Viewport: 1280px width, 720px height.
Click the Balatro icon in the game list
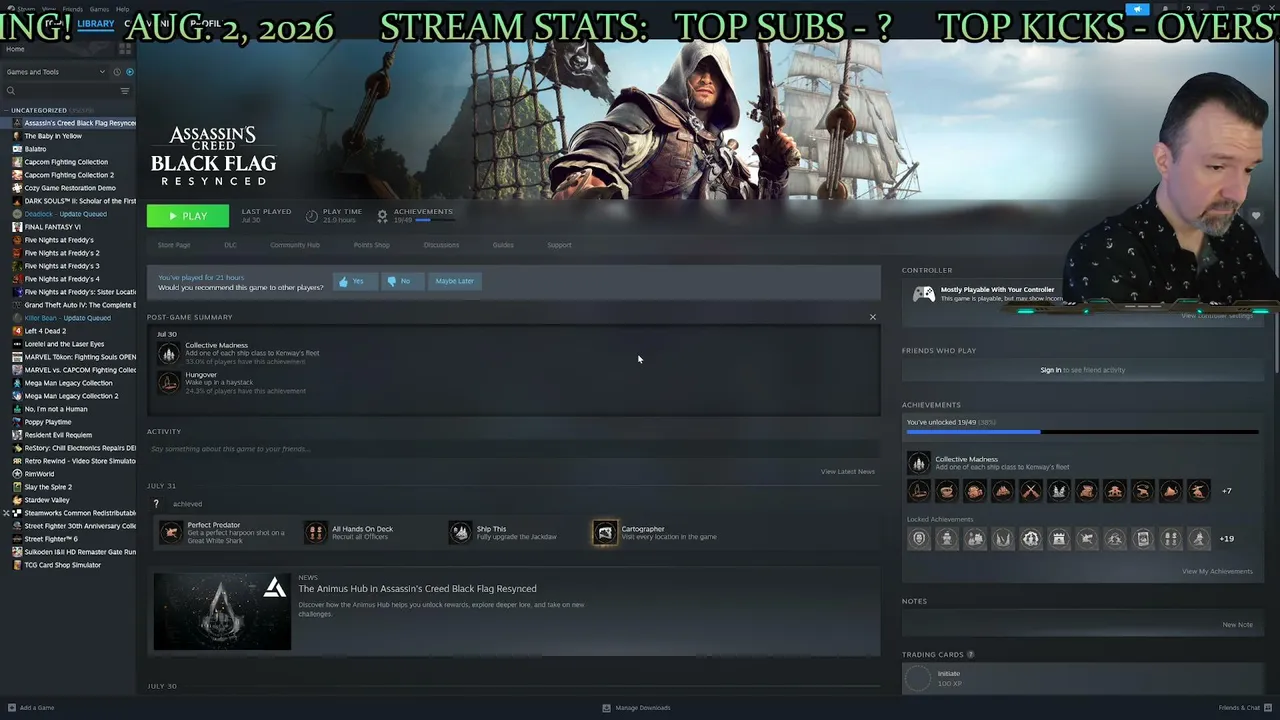[x=17, y=149]
